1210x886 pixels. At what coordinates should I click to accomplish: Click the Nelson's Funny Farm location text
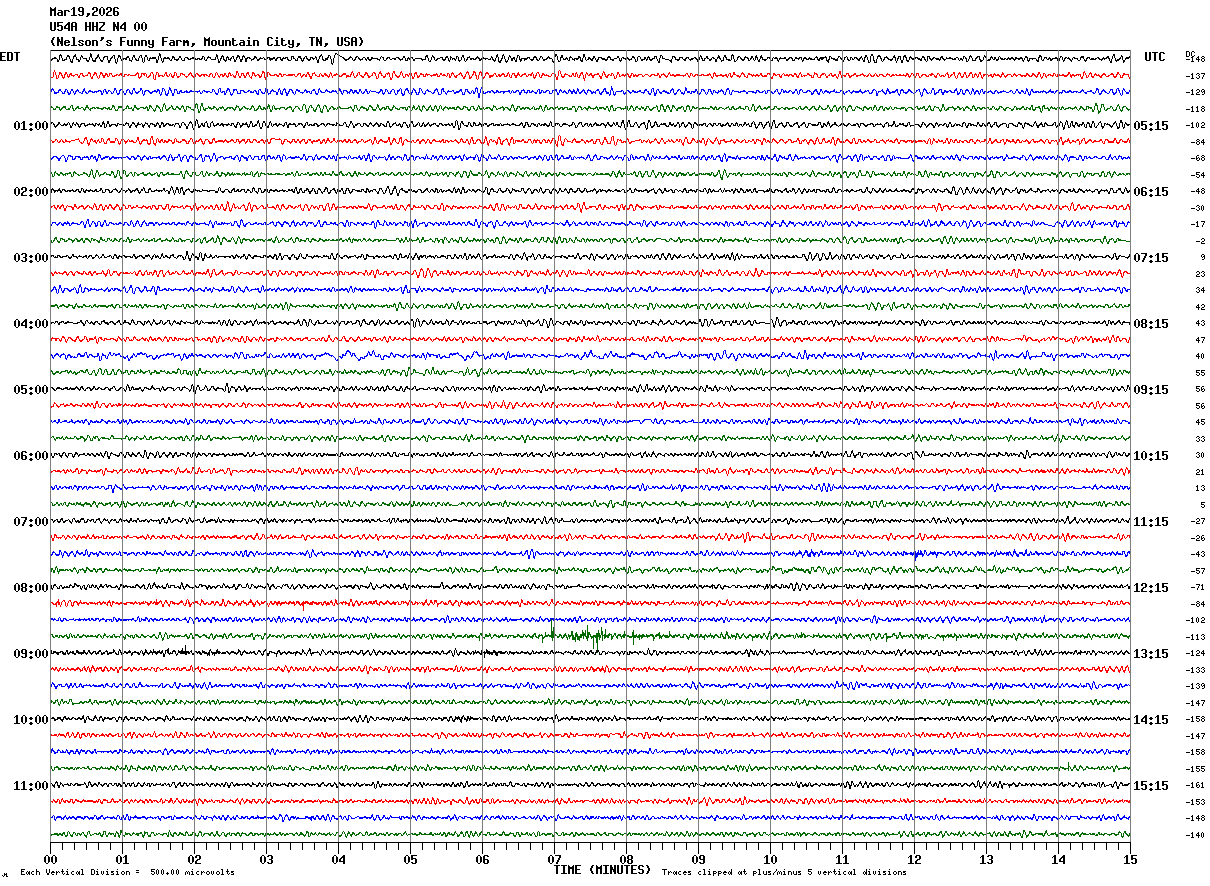pyautogui.click(x=207, y=42)
